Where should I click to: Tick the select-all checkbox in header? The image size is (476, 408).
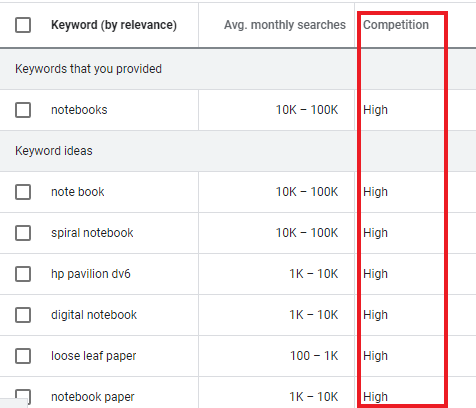(x=23, y=25)
